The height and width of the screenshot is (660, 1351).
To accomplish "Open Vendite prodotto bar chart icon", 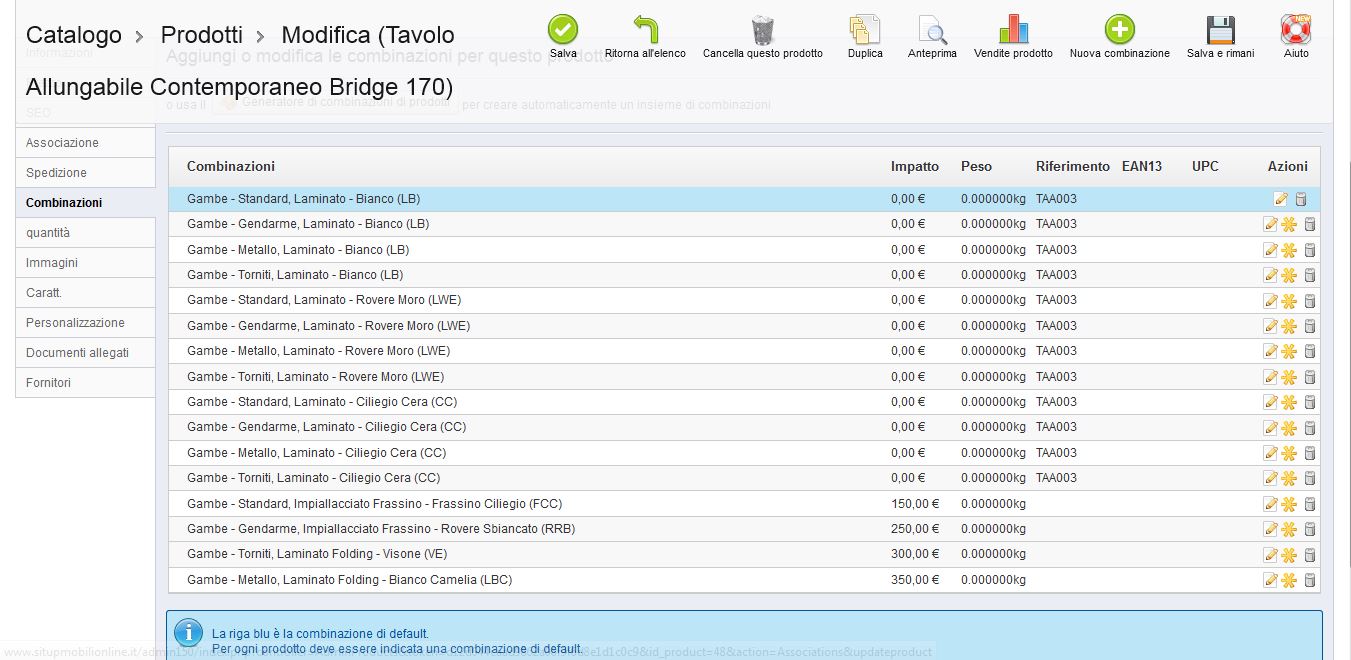I will tap(1013, 29).
